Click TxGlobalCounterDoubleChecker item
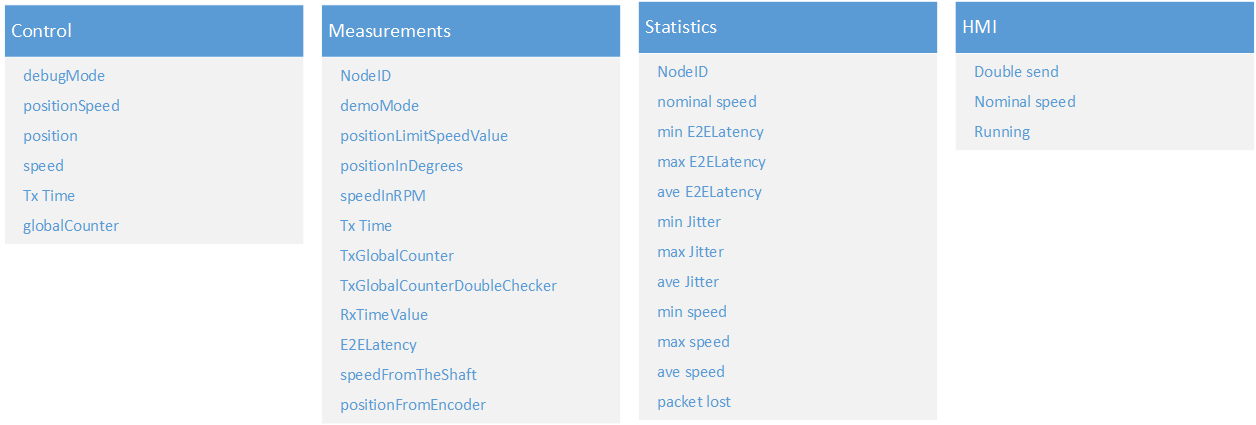The width and height of the screenshot is (1256, 425). [448, 286]
